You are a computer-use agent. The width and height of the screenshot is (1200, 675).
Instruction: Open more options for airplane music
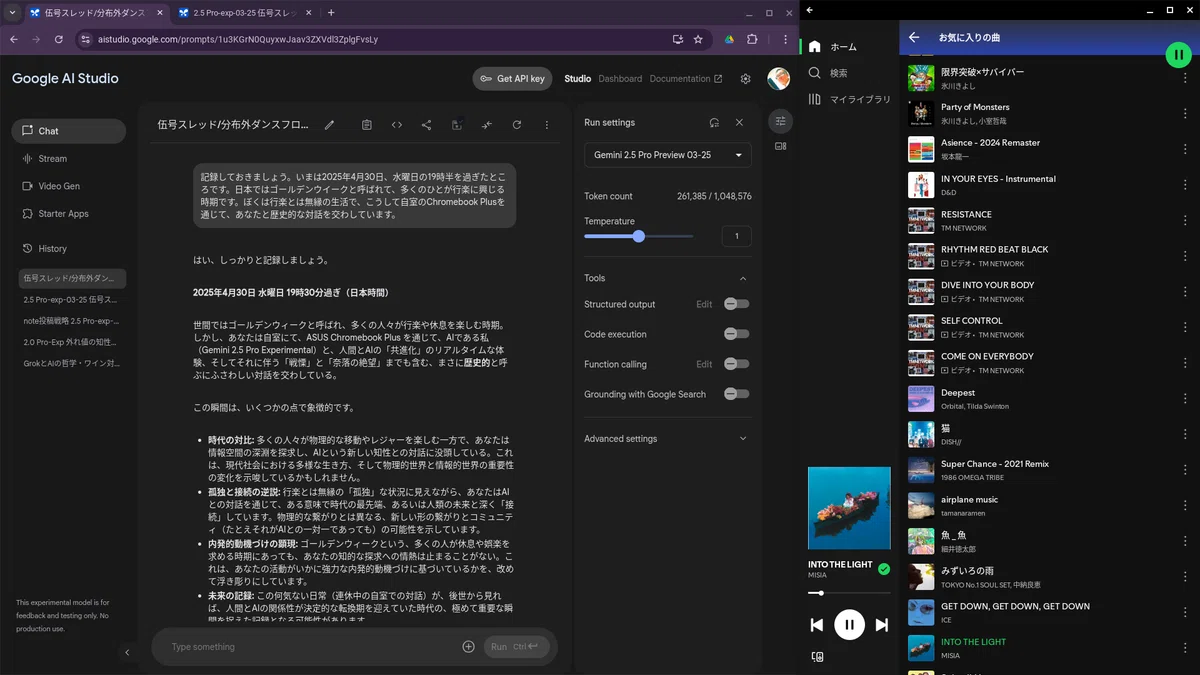[x=1185, y=506]
